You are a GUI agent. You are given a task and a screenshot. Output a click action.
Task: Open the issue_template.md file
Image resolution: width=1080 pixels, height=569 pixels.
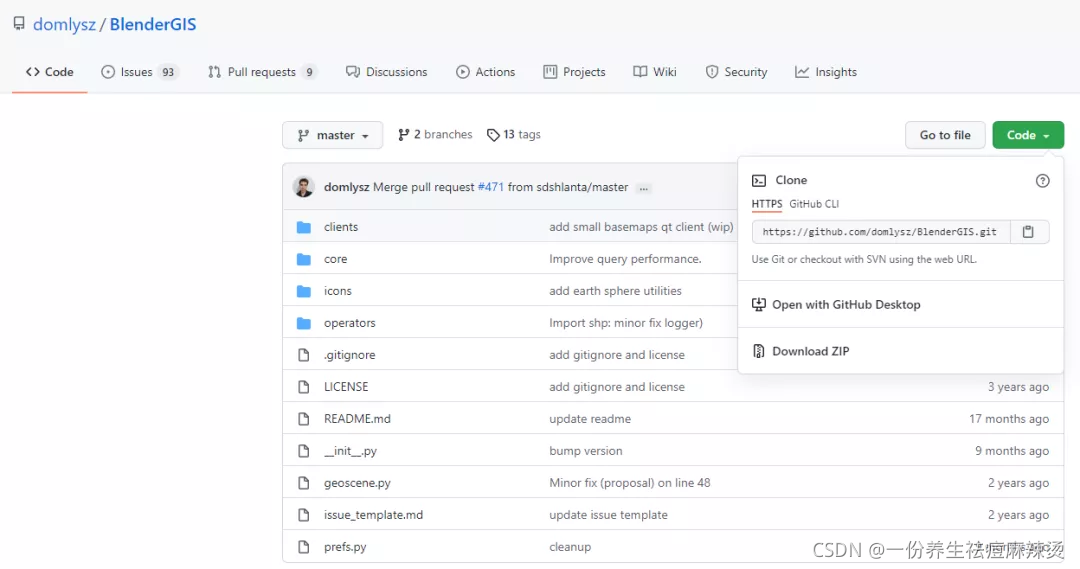tap(373, 515)
